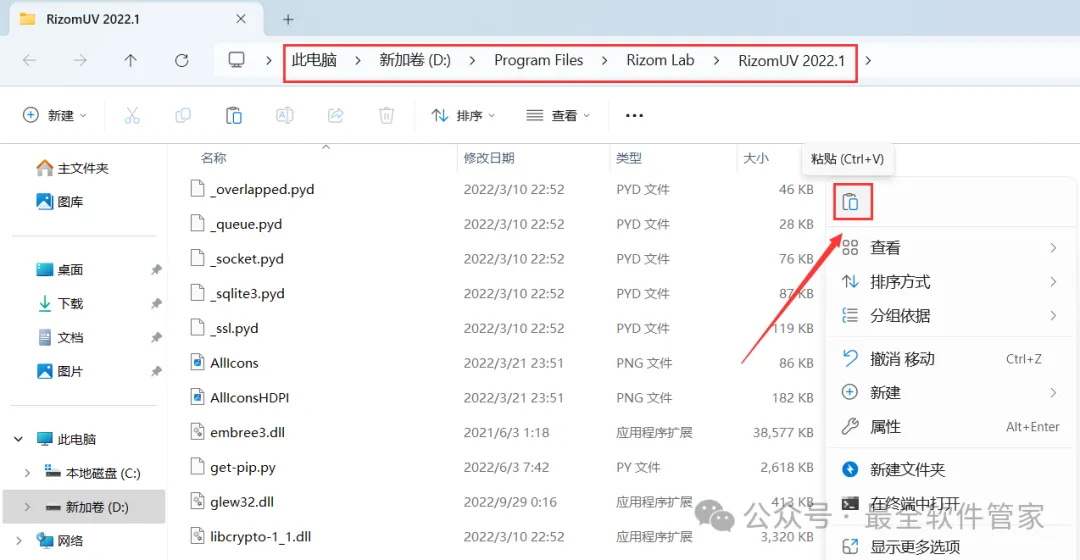Click chevron after Program Files in address bar
This screenshot has height=560, width=1080.
(604, 61)
